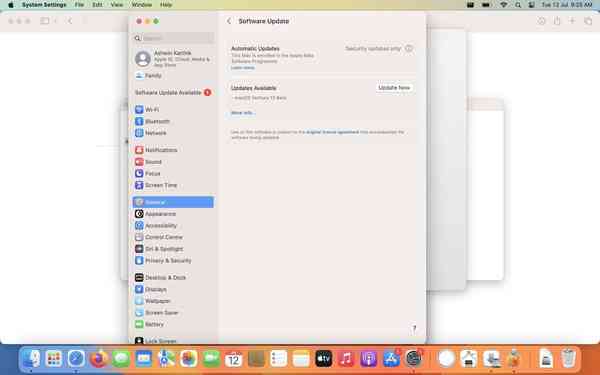The image size is (600, 375).
Task: Open App Store from the Dock
Action: point(391,359)
